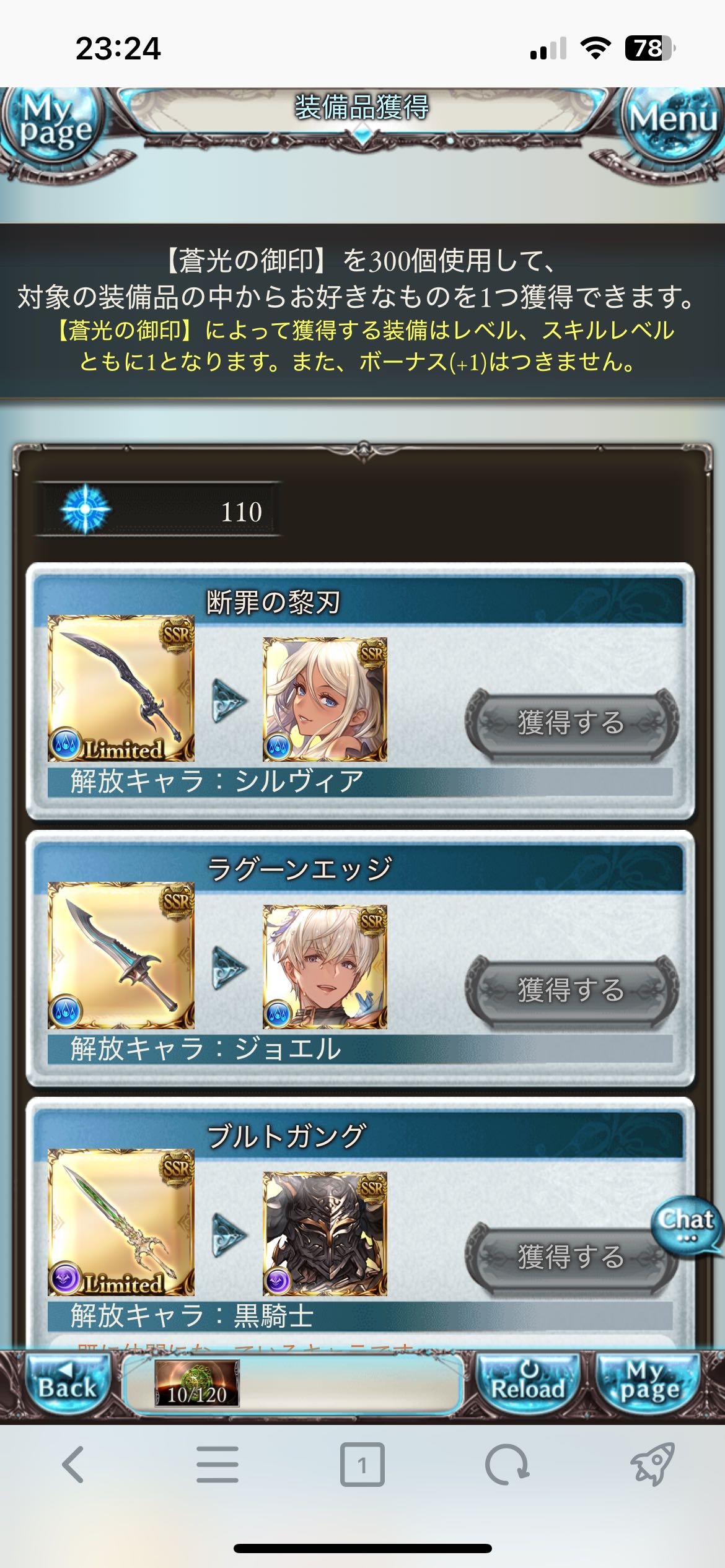View the 黒騎士 character portrait
Image resolution: width=725 pixels, height=1568 pixels.
[325, 1234]
